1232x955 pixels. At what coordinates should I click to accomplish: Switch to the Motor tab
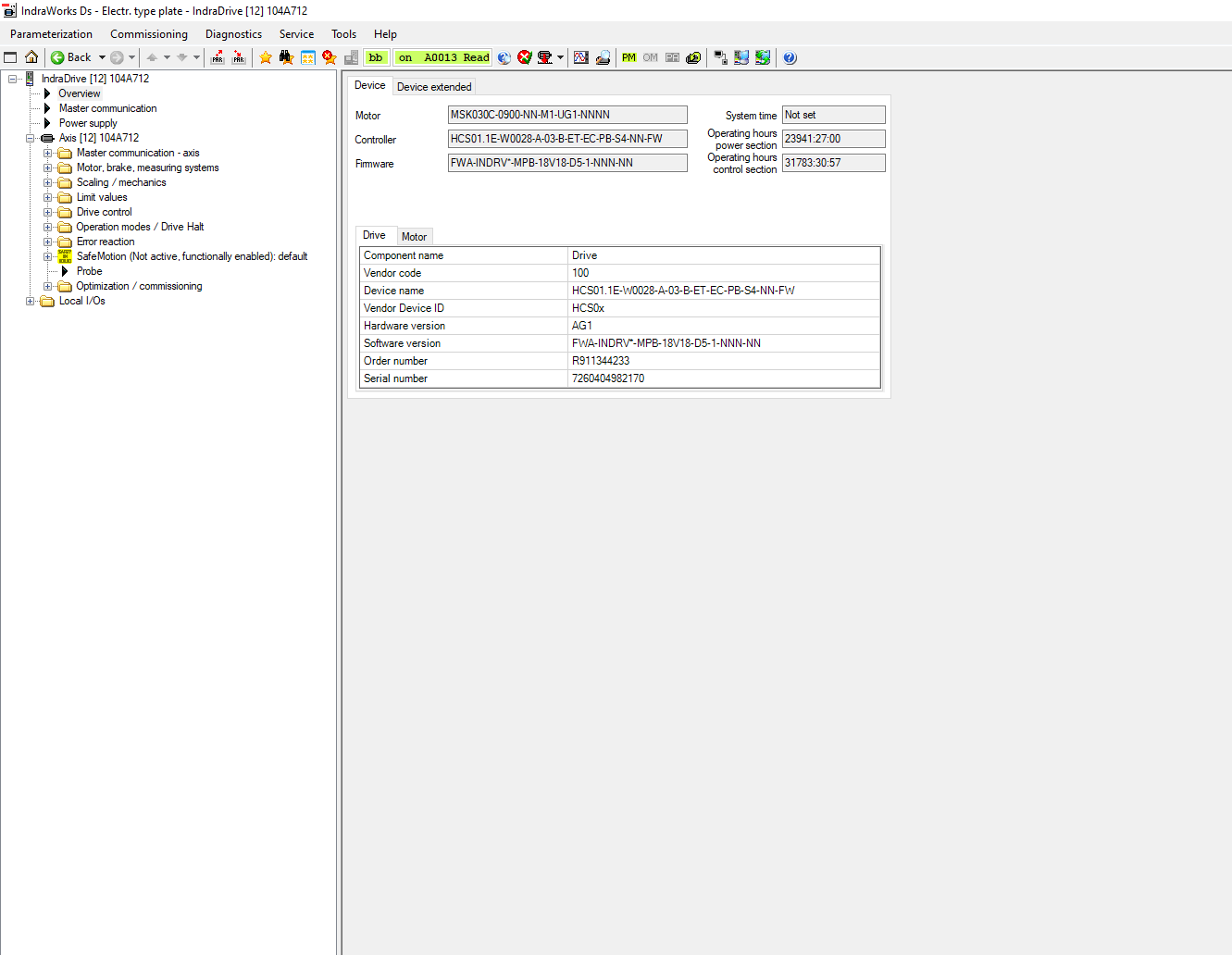coord(414,237)
